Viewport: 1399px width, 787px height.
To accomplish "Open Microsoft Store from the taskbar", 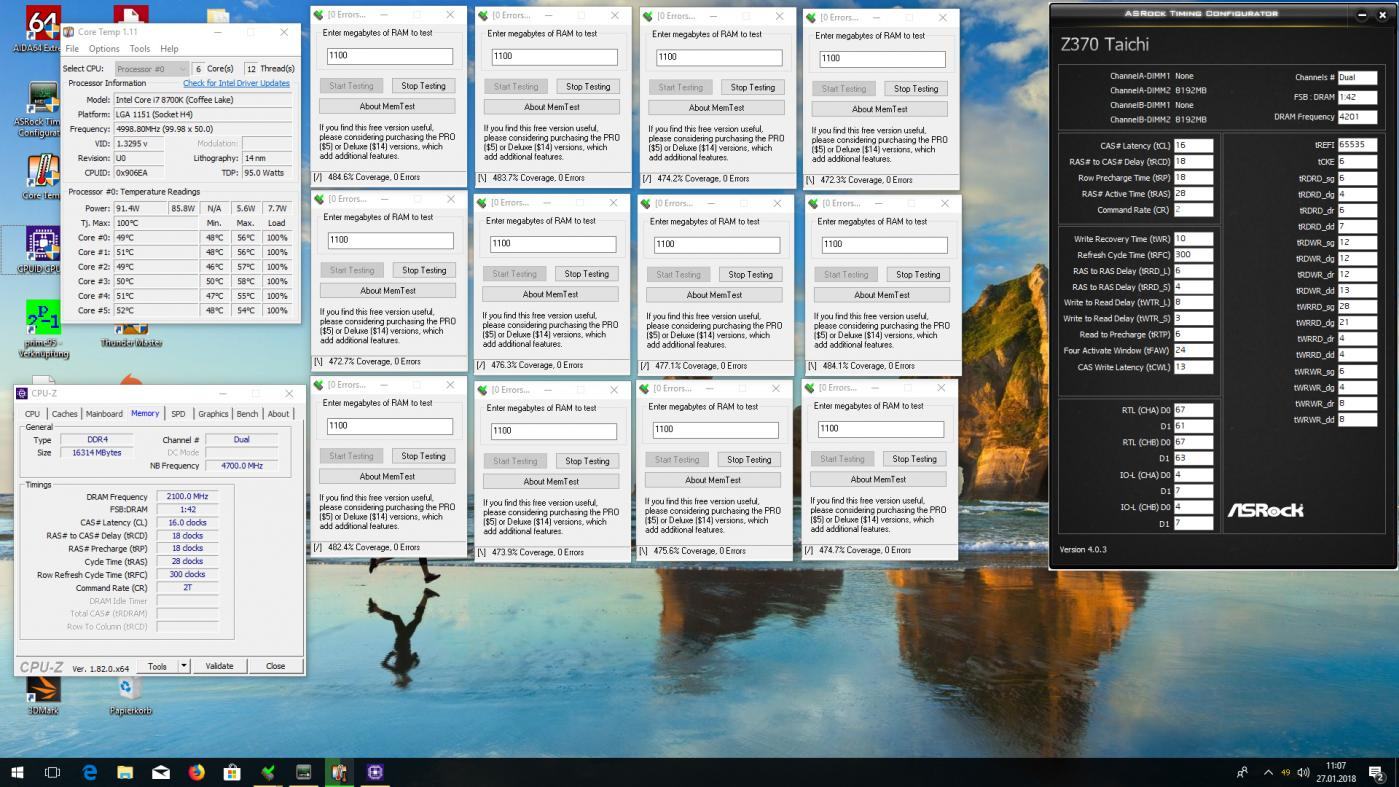I will 232,772.
